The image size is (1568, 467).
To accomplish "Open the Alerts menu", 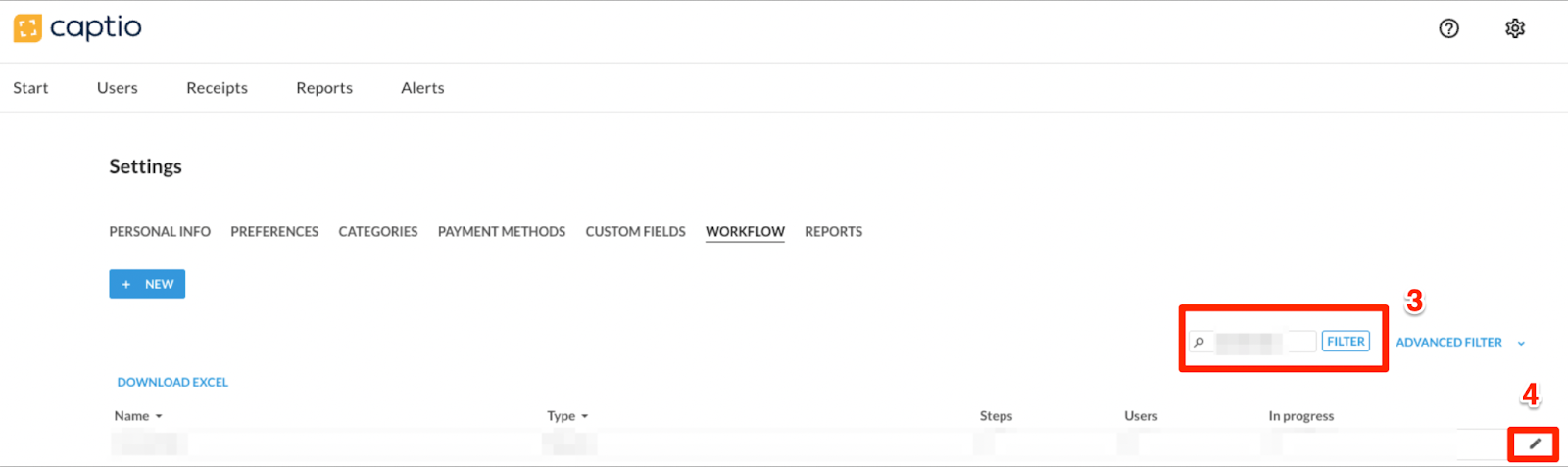I will tap(422, 88).
